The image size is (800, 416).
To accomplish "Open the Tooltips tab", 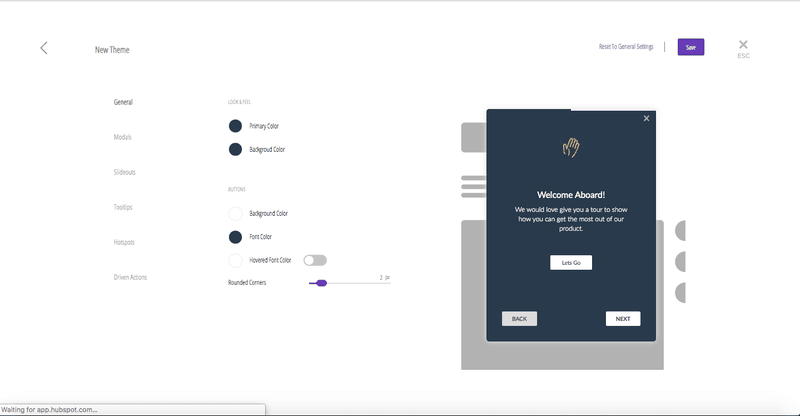I will (123, 207).
